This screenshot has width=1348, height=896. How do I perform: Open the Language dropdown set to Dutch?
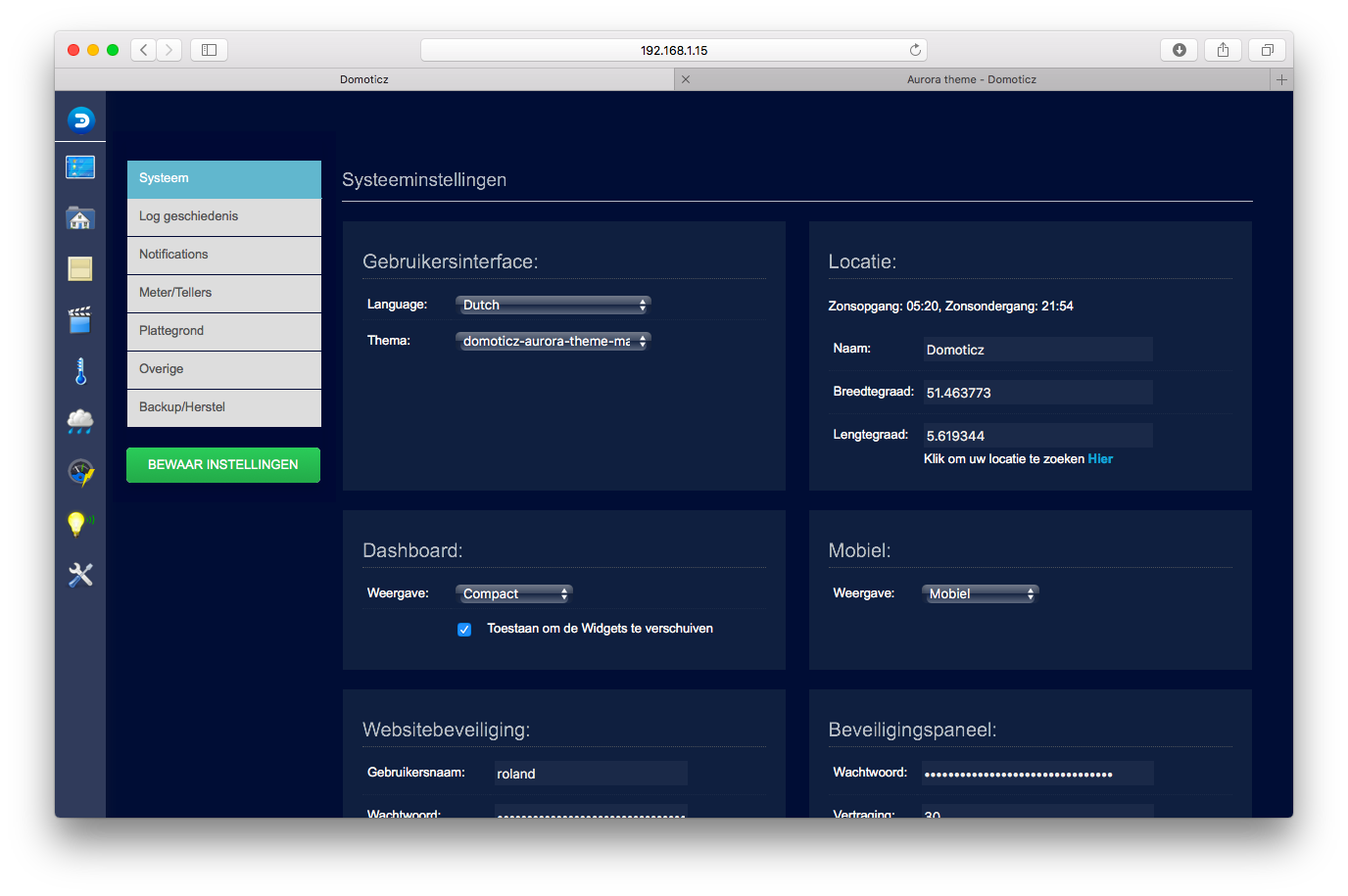tap(553, 305)
